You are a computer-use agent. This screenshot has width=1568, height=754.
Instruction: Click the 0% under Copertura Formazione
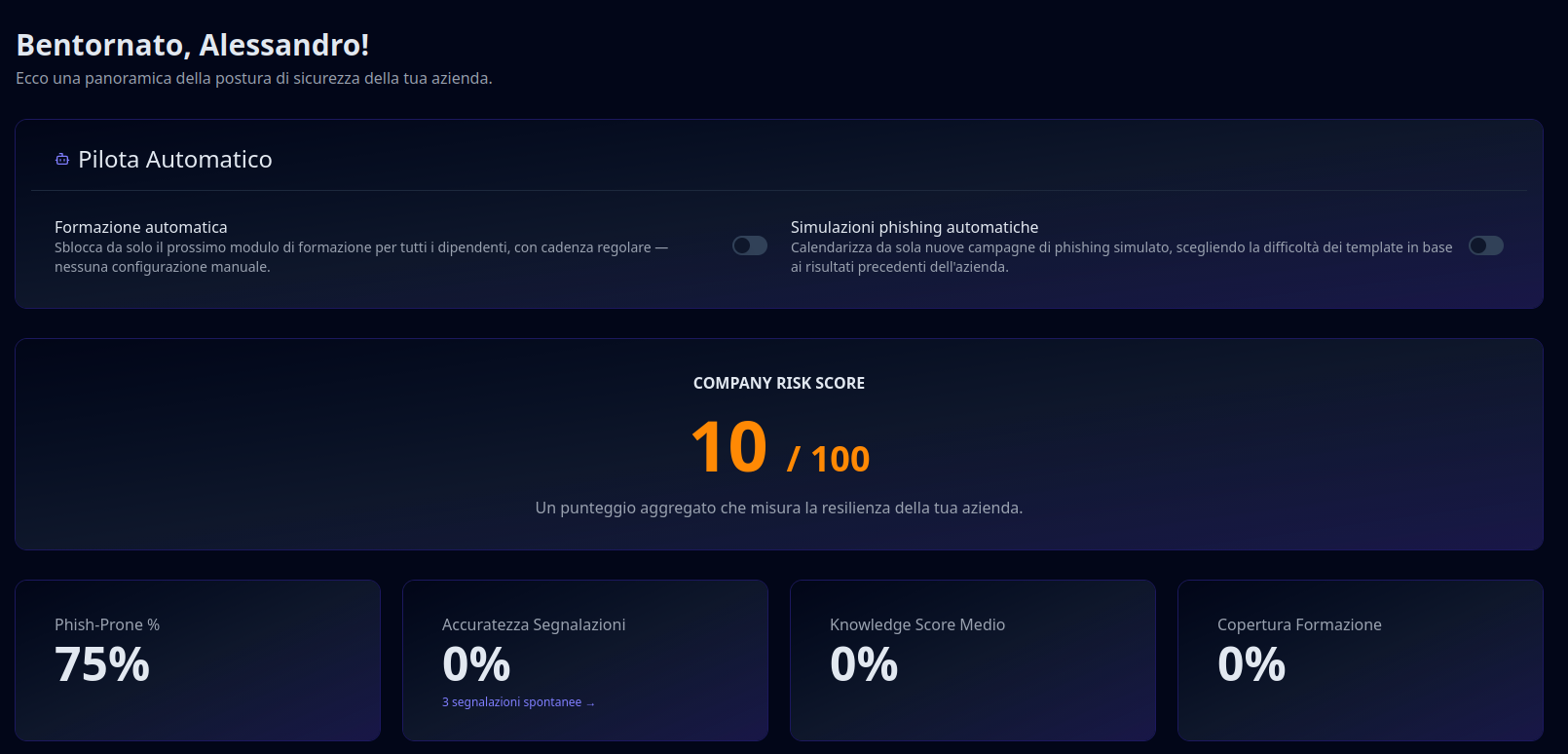point(1251,664)
